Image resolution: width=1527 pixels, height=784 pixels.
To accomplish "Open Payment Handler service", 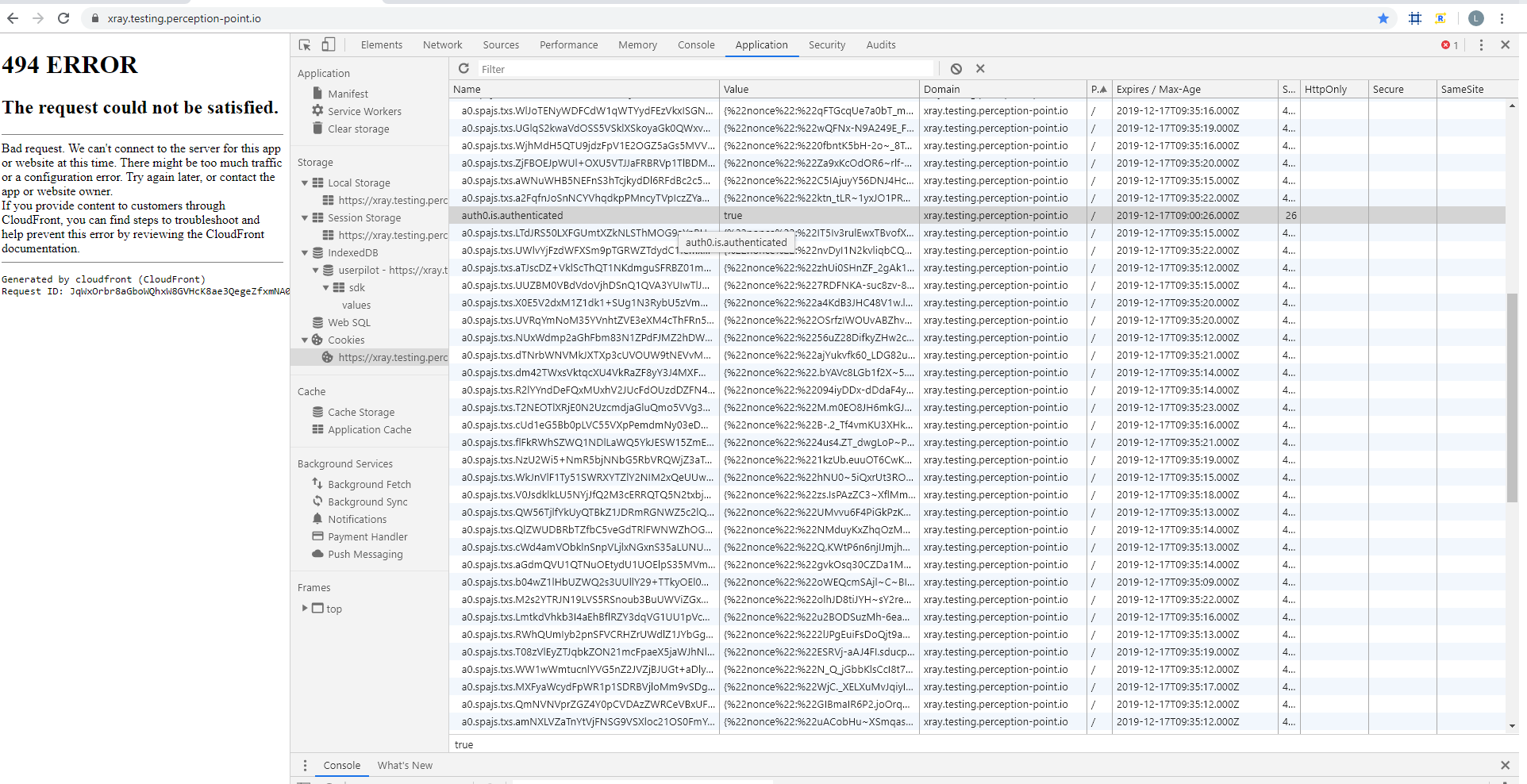I will coord(367,536).
